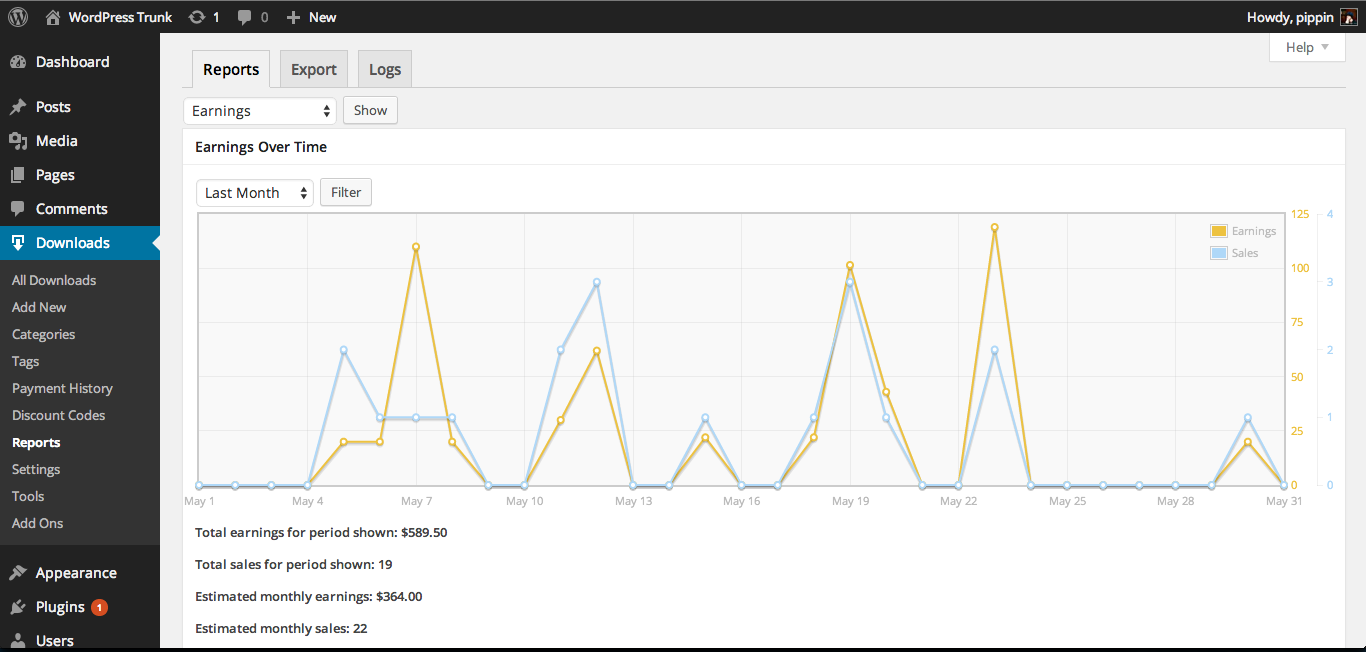Viewport: 1366px width, 652px height.
Task: Open the comments bubble icon in admin bar
Action: tap(245, 17)
